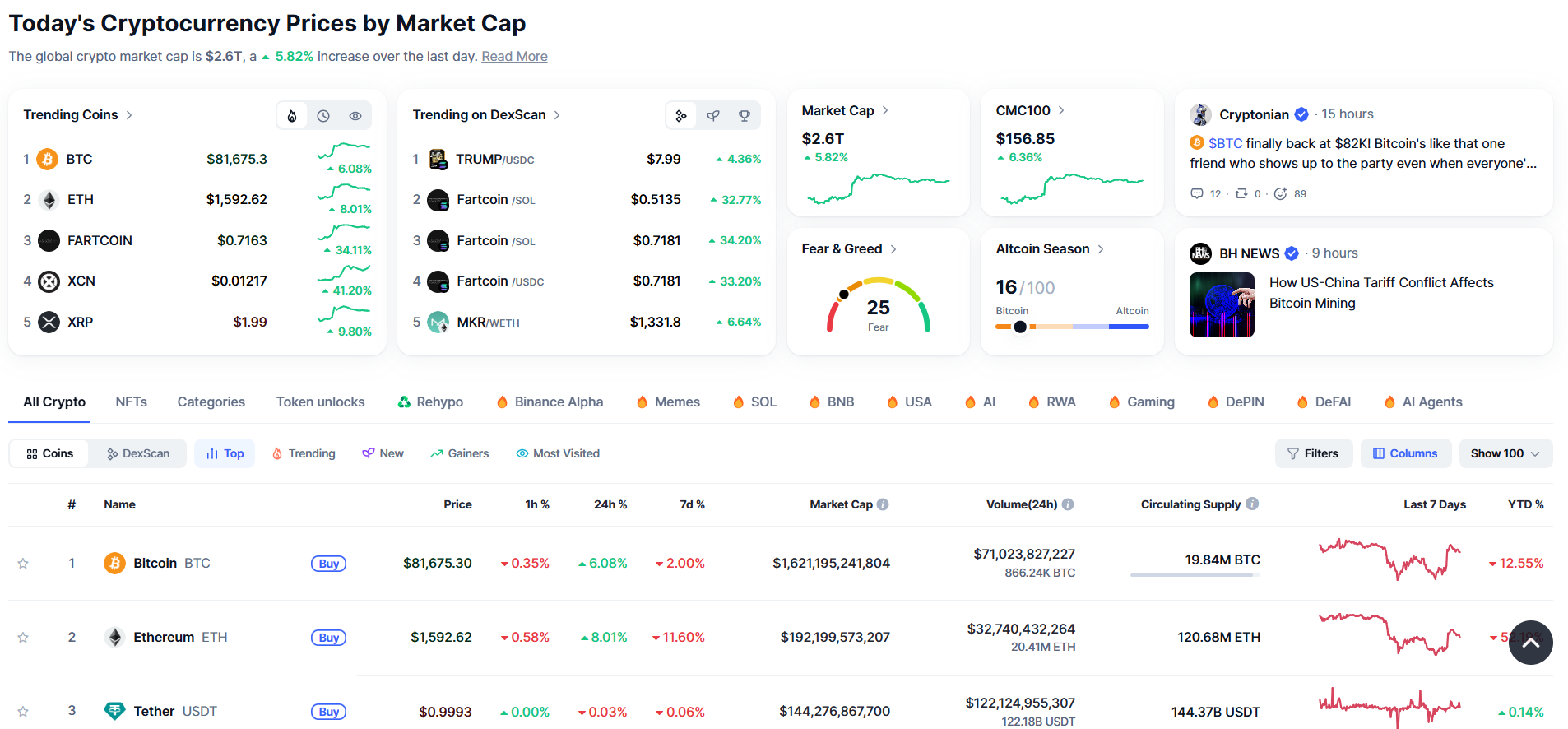
Task: Click the Buy button for Ethereum
Action: click(x=328, y=638)
